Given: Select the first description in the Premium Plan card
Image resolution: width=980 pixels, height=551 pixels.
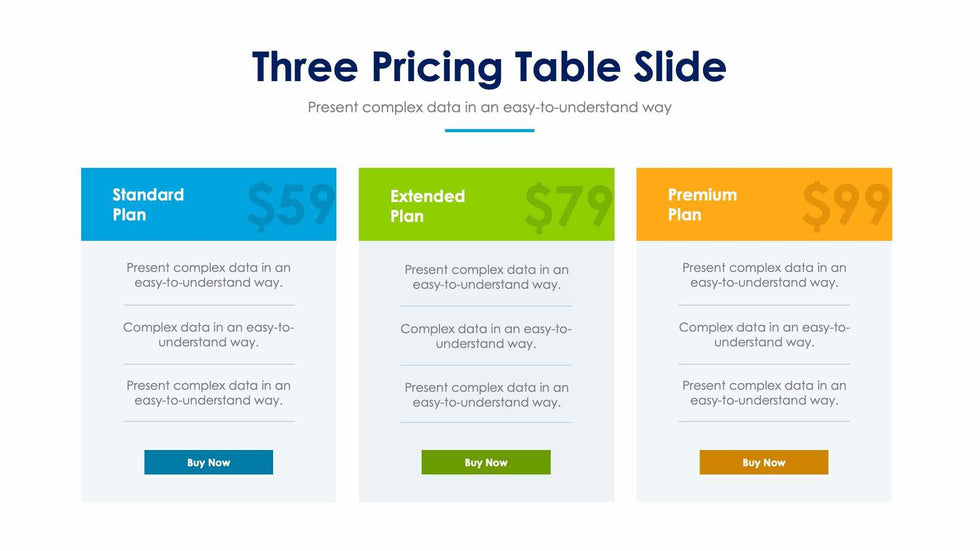Looking at the screenshot, I should point(764,275).
